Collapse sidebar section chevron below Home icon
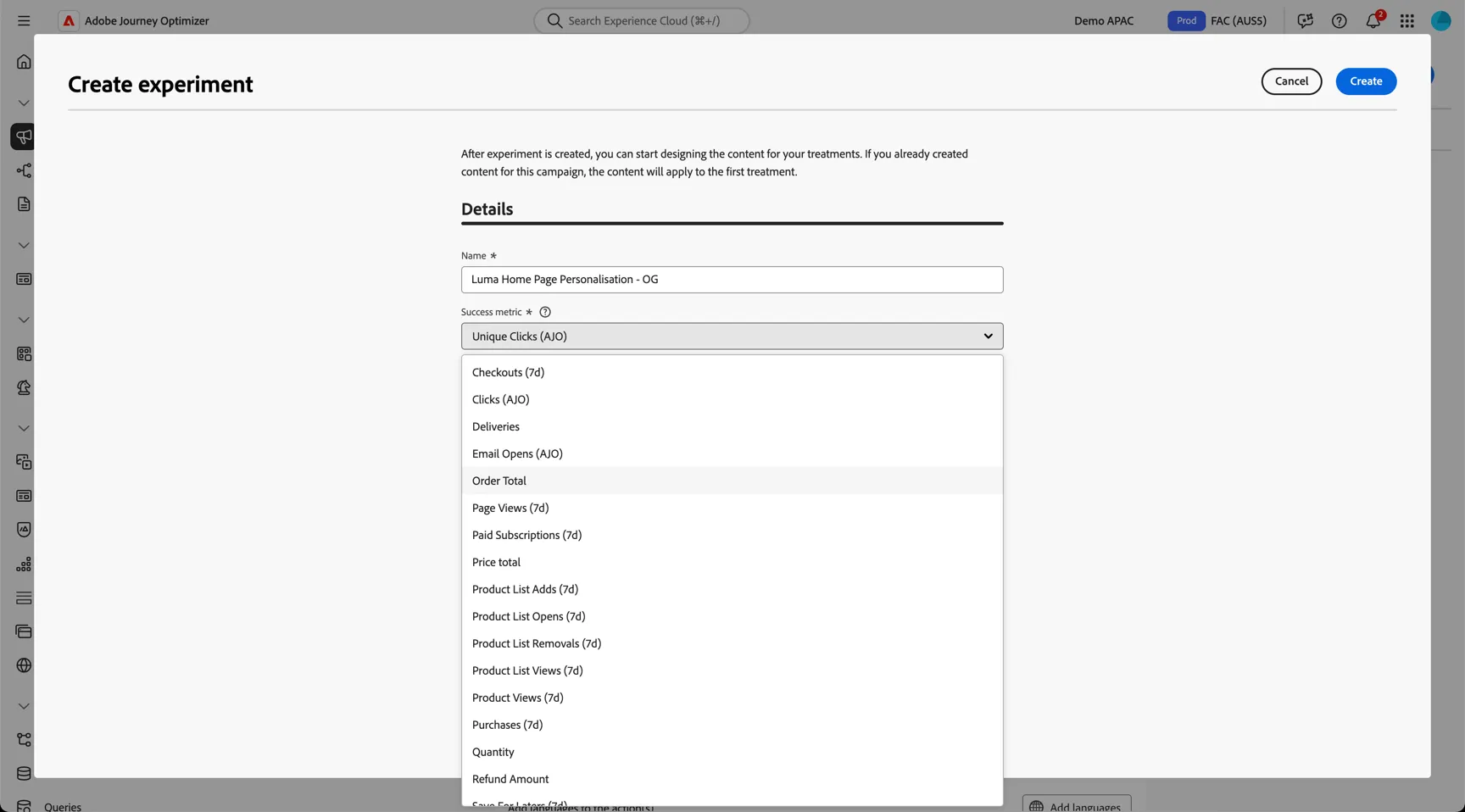The height and width of the screenshot is (812, 1465). pos(24,103)
